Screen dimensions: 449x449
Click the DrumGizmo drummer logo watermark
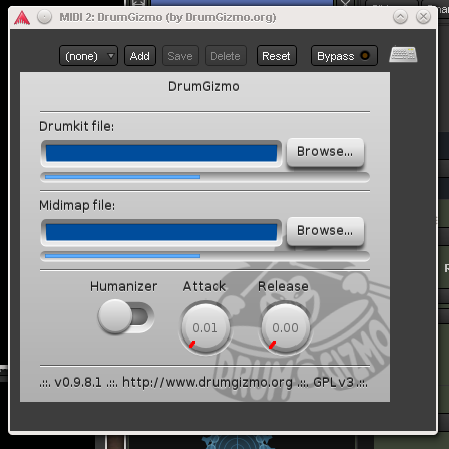click(303, 330)
